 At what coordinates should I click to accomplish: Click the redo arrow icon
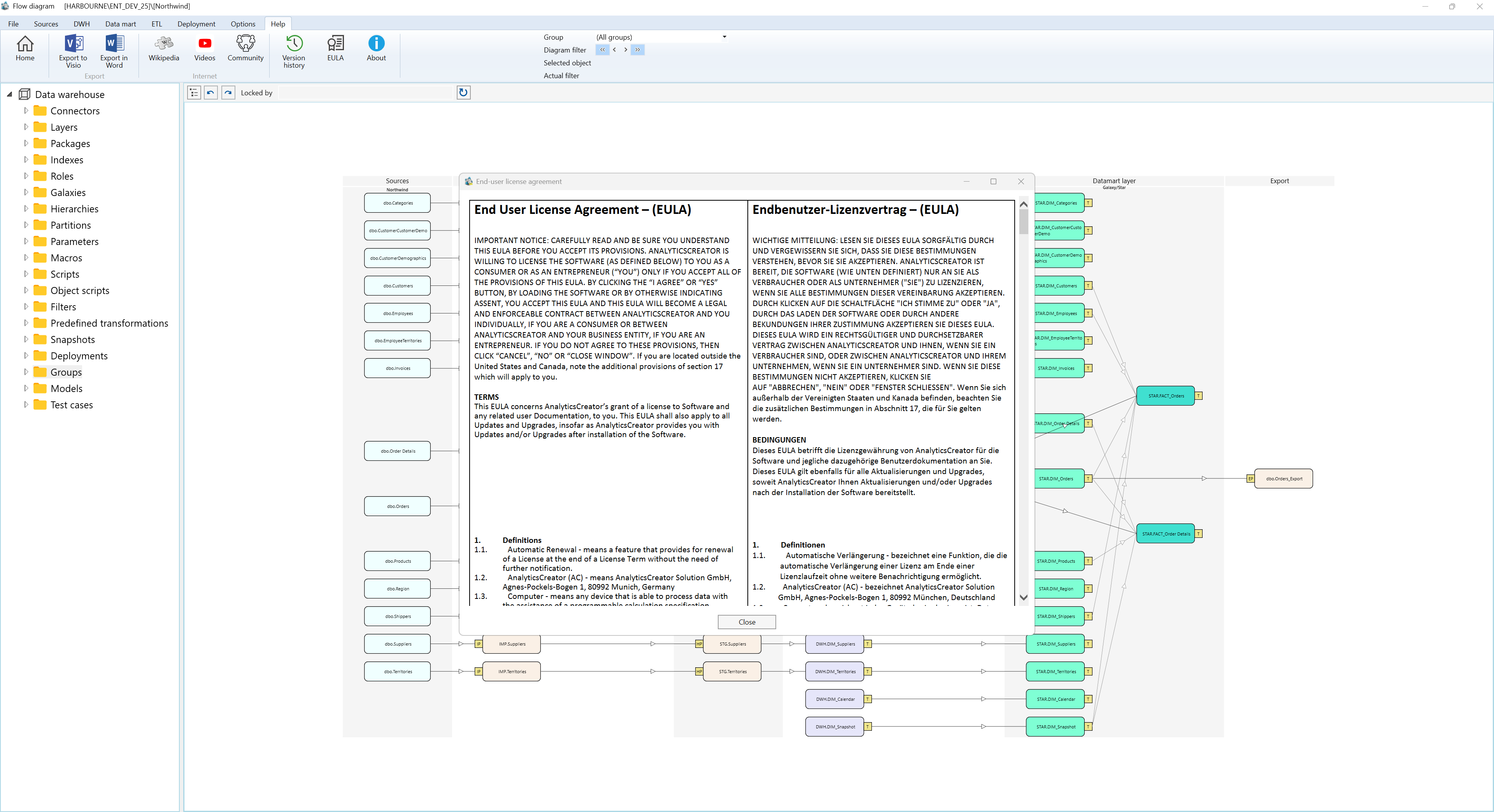[x=228, y=93]
